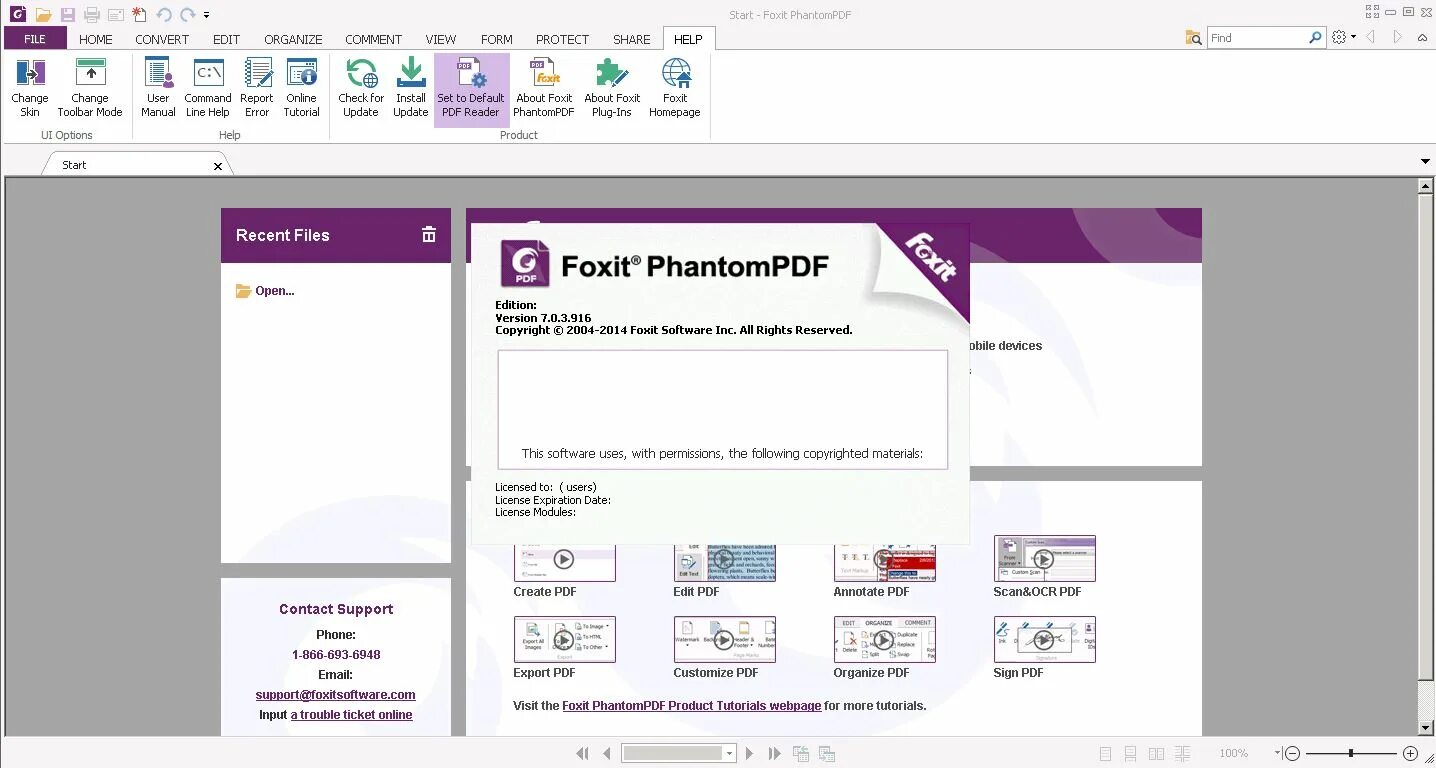
Task: Play the Customize PDF tutorial thumbnail
Action: [x=724, y=639]
